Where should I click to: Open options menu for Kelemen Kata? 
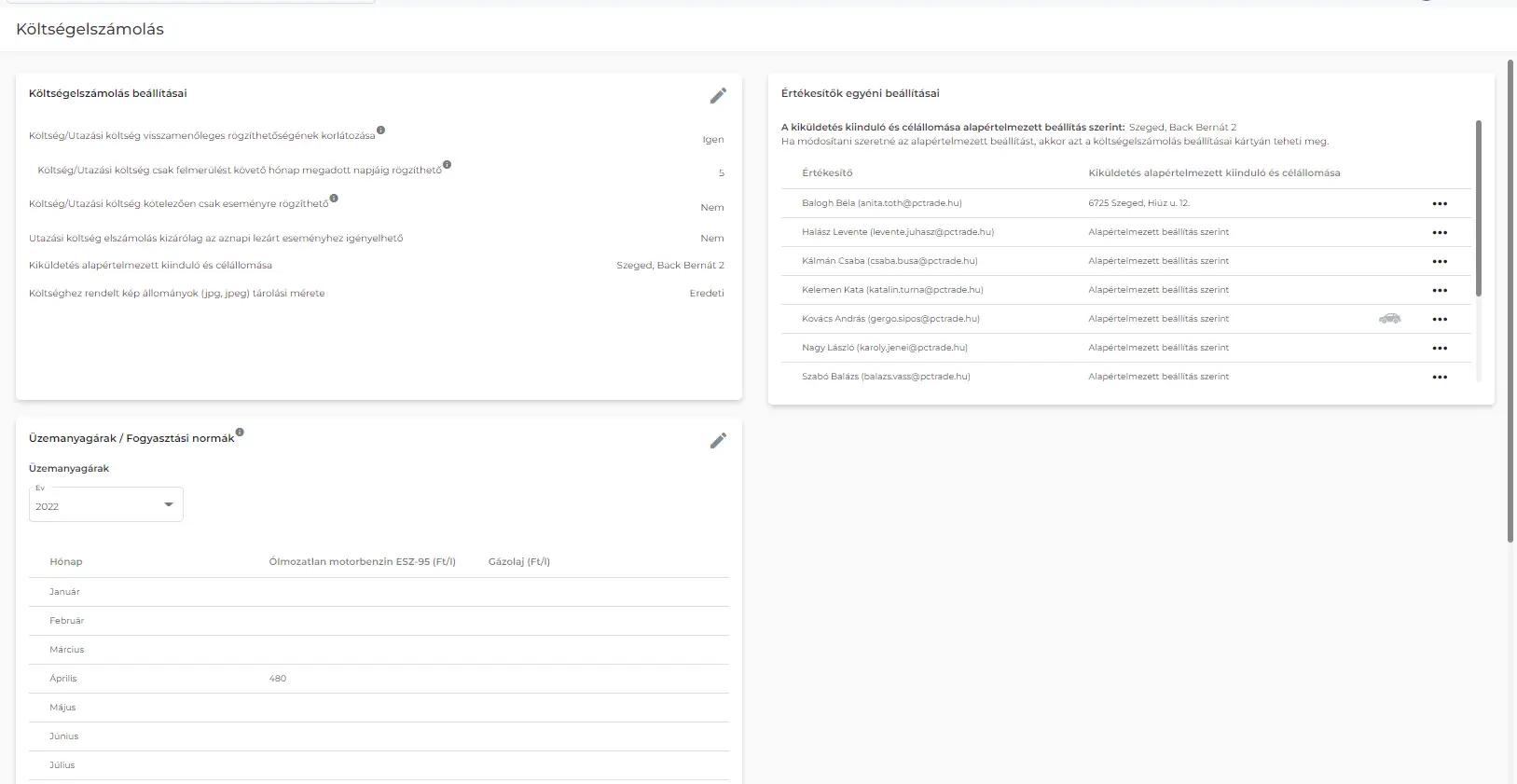(1440, 291)
